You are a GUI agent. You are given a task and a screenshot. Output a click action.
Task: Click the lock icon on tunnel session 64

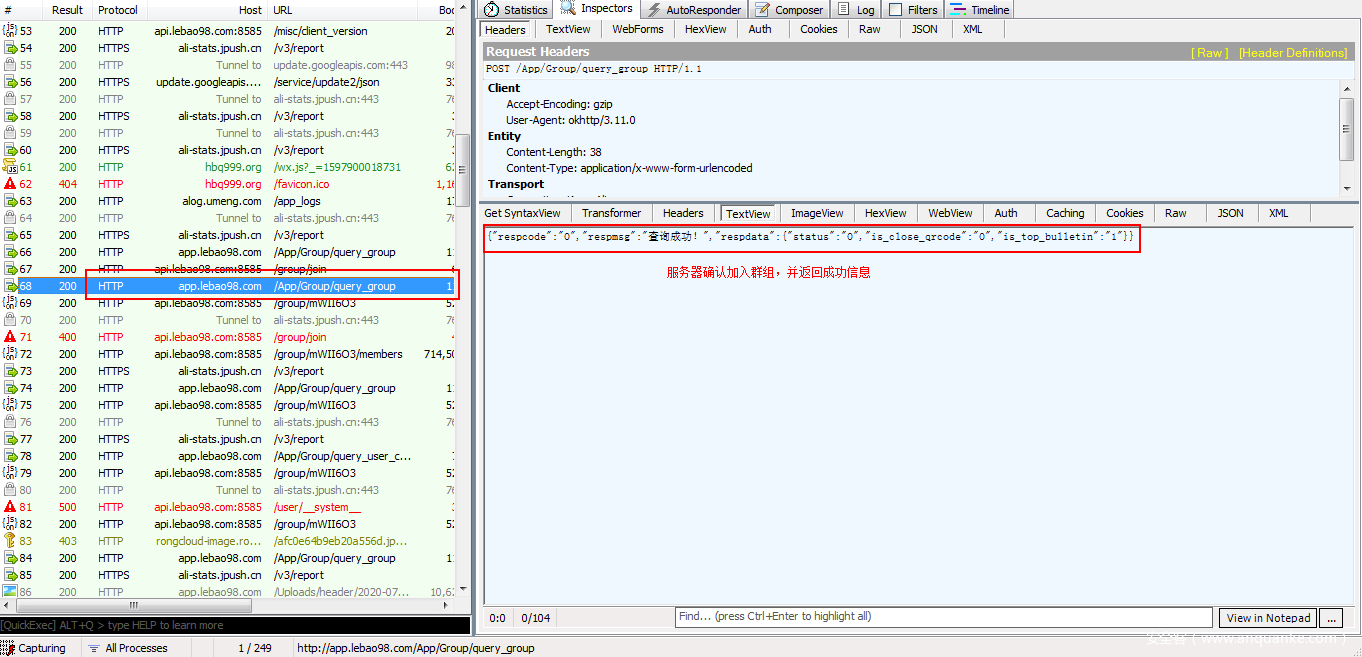[10, 218]
